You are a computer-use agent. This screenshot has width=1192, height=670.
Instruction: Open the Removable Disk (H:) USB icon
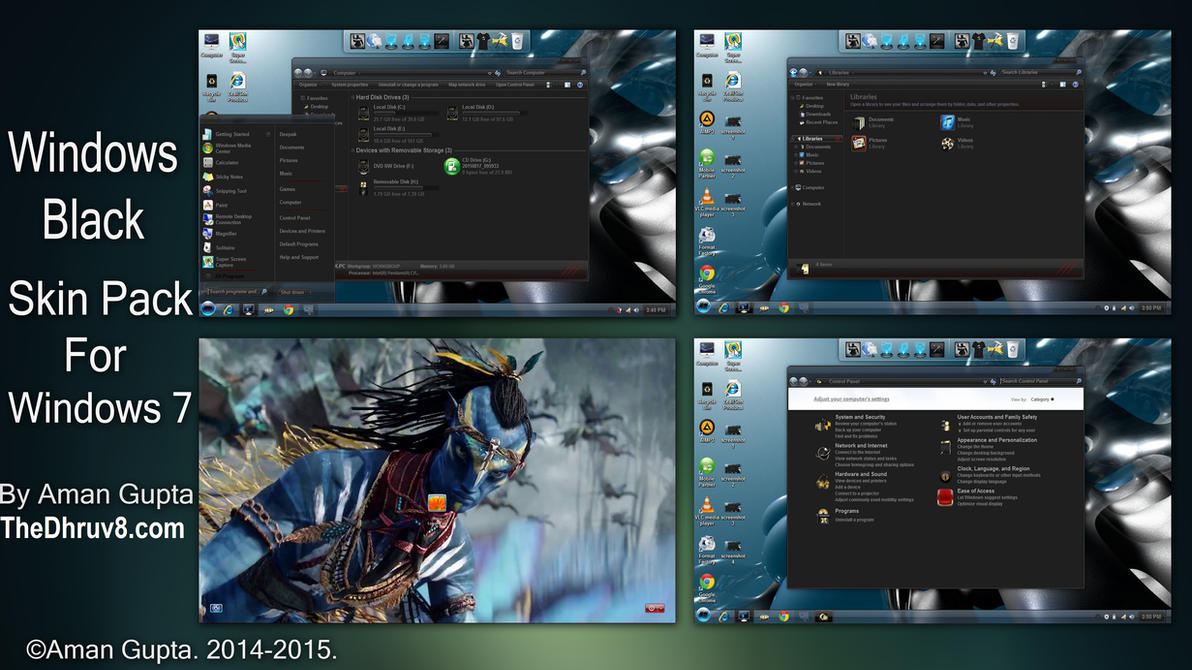click(364, 187)
